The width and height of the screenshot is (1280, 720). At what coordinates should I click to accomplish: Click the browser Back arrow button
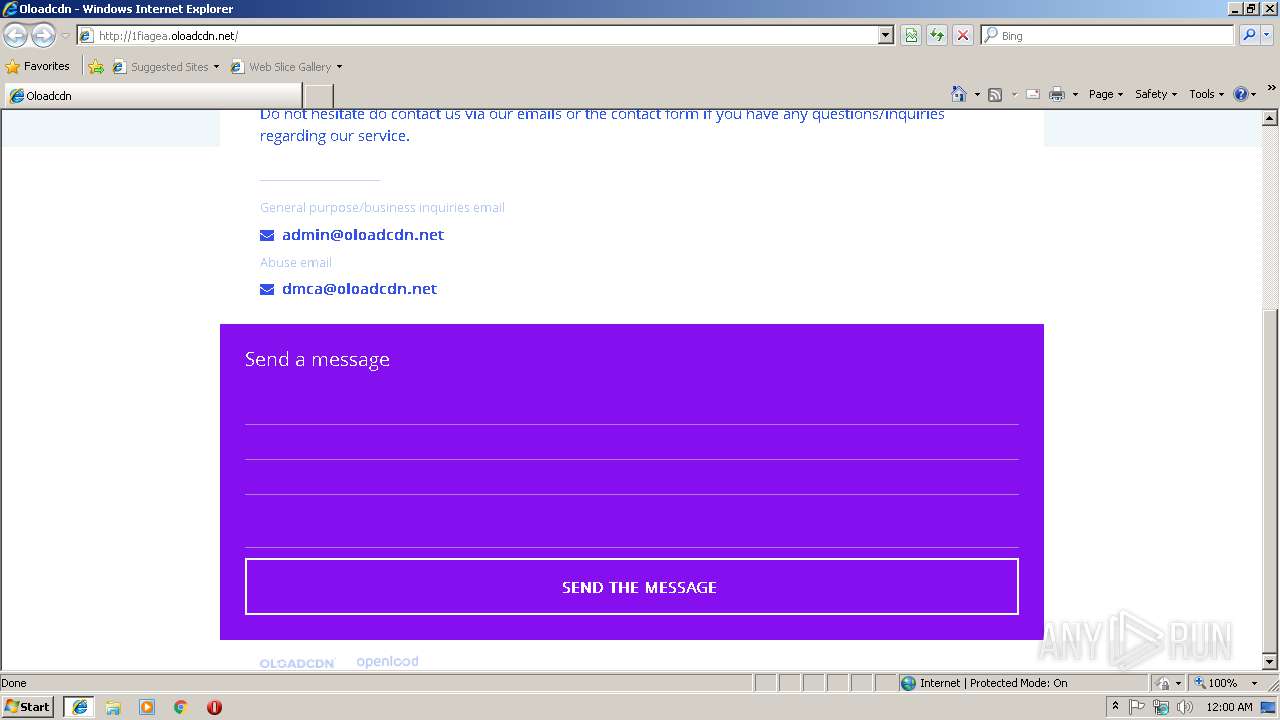click(x=16, y=36)
